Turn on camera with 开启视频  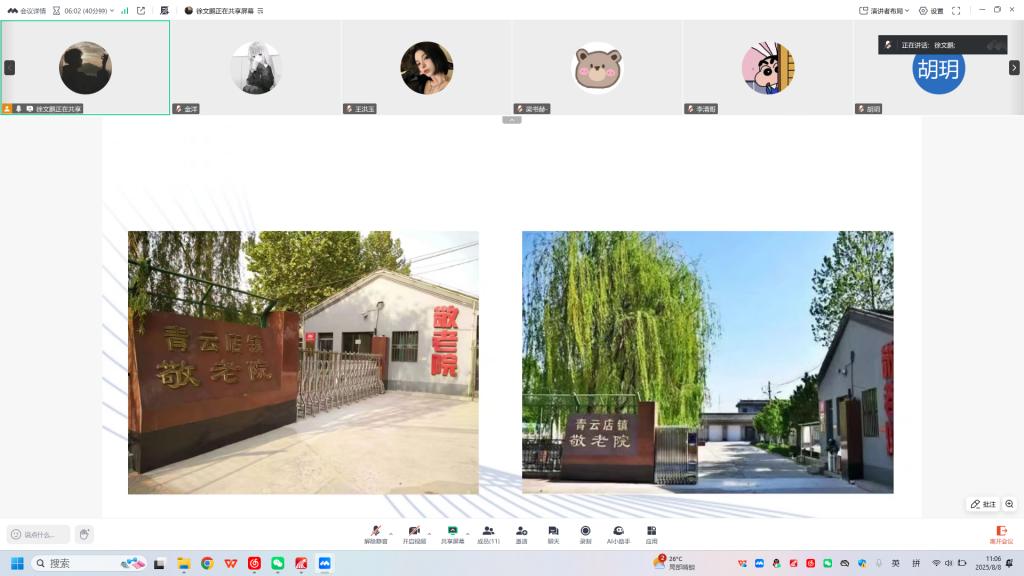[x=414, y=534]
